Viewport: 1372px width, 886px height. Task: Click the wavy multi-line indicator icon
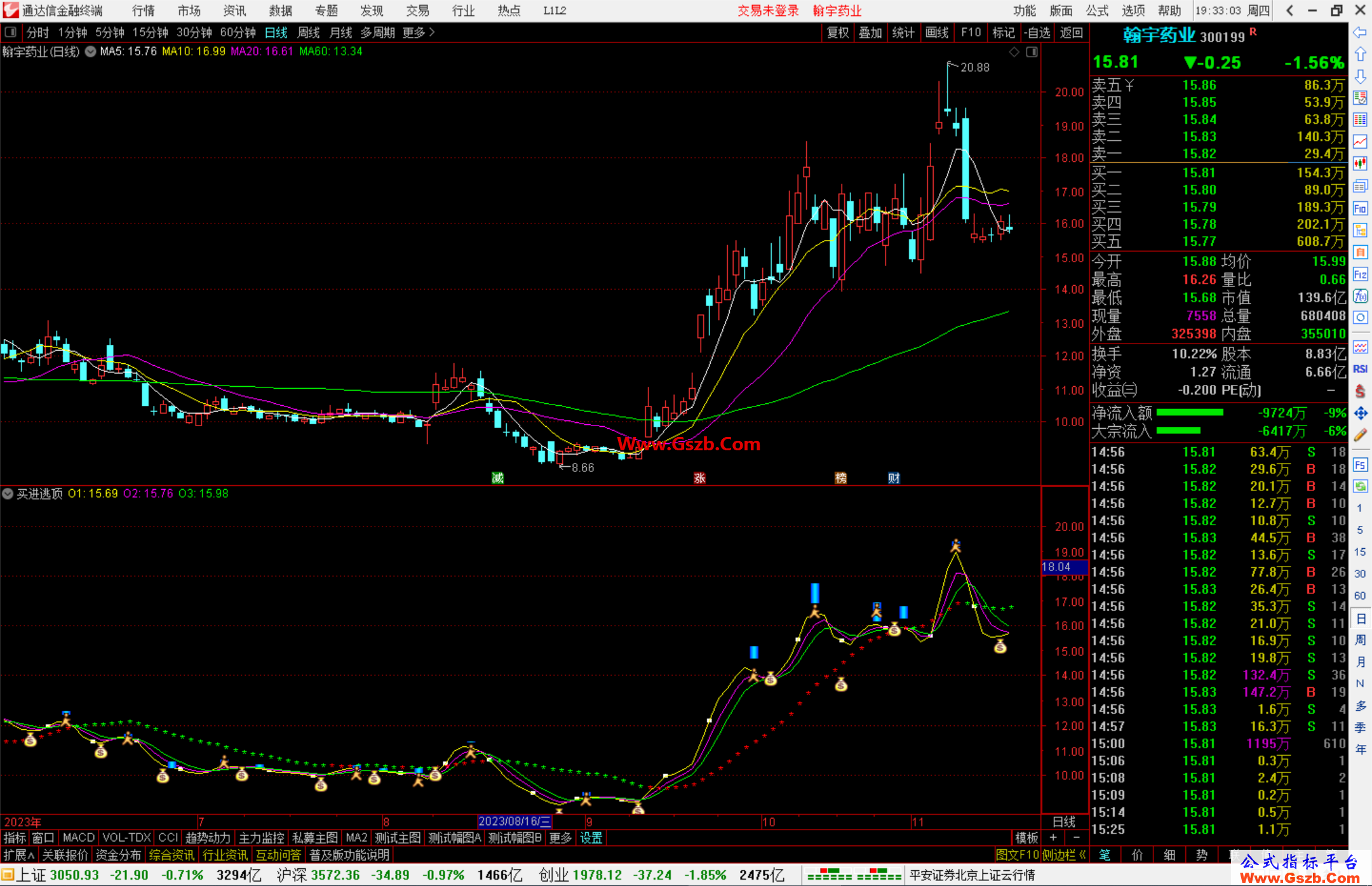[1360, 347]
